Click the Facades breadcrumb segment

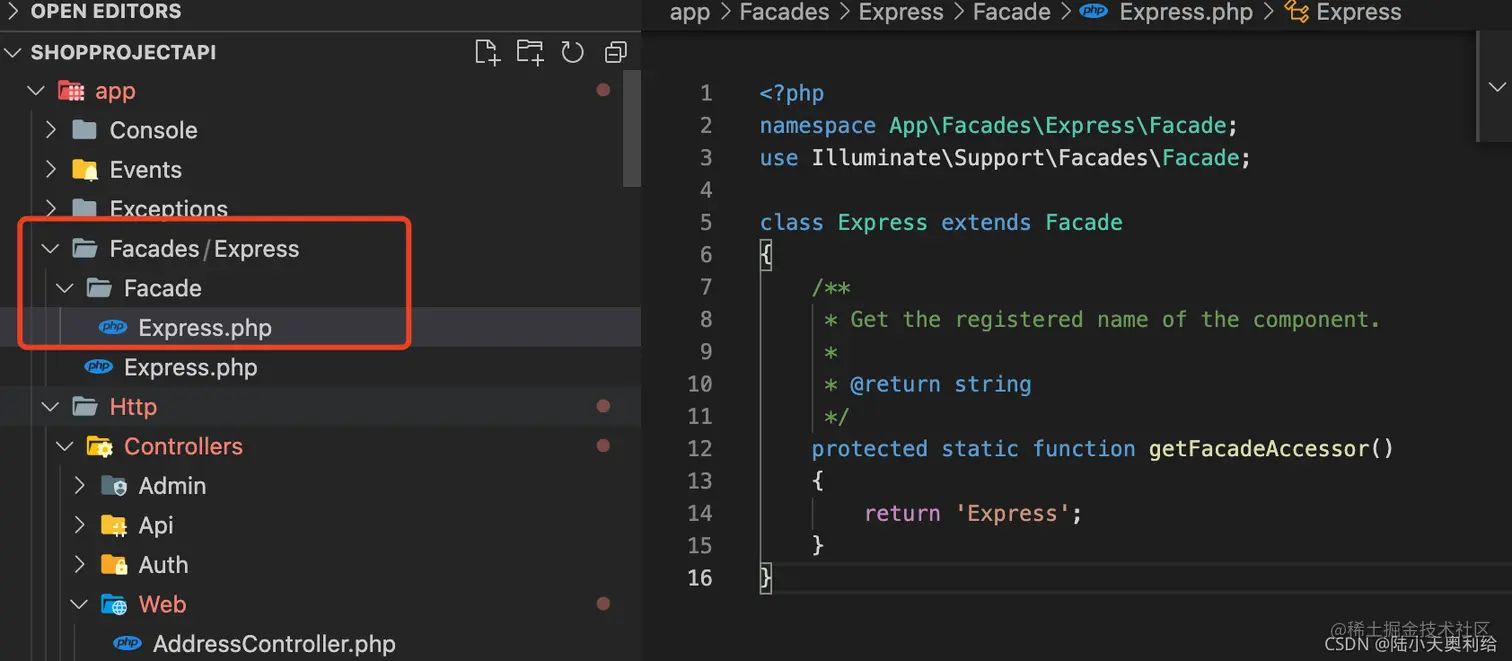pyautogui.click(x=784, y=12)
